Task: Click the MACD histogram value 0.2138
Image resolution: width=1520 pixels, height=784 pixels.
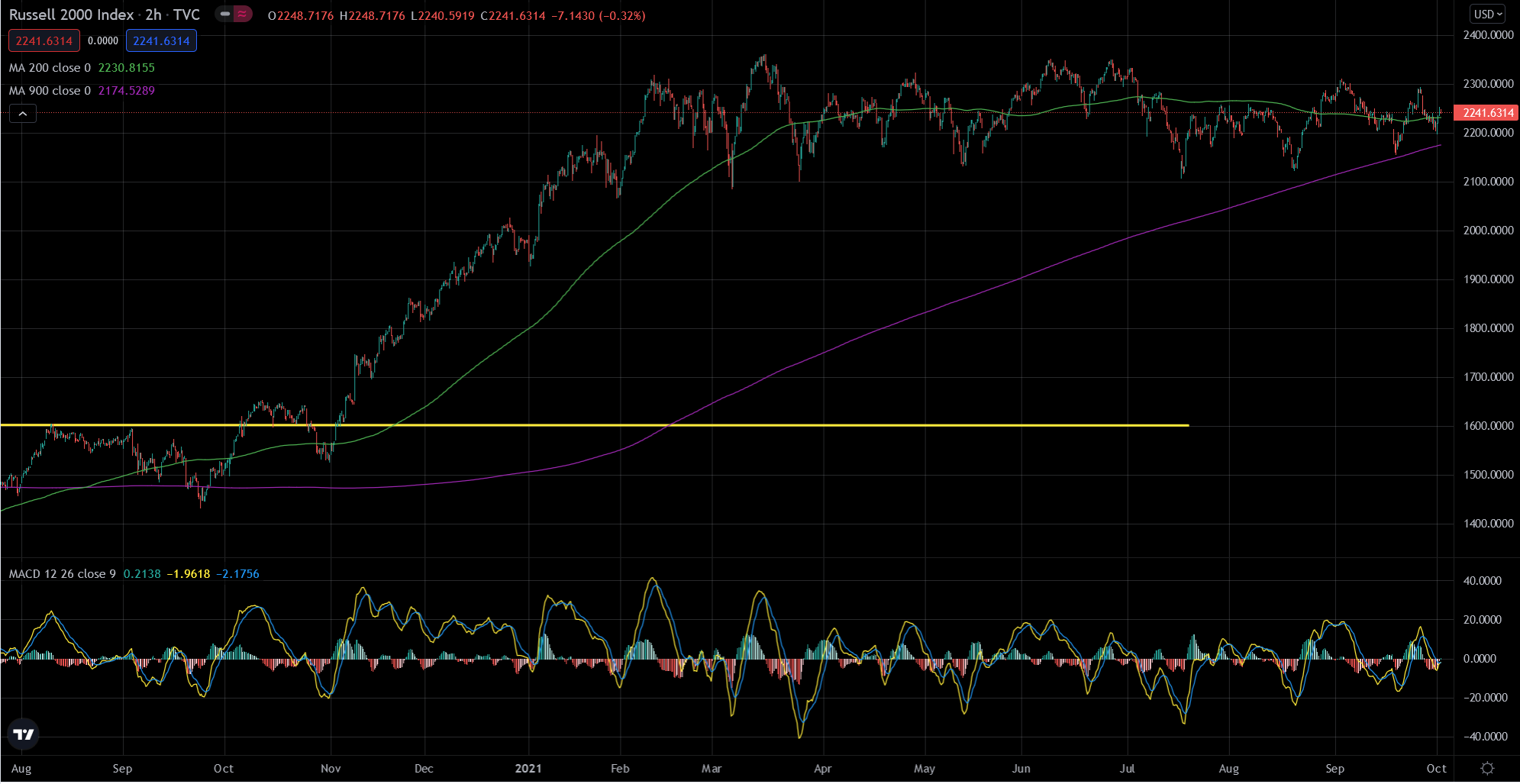Action: 142,574
